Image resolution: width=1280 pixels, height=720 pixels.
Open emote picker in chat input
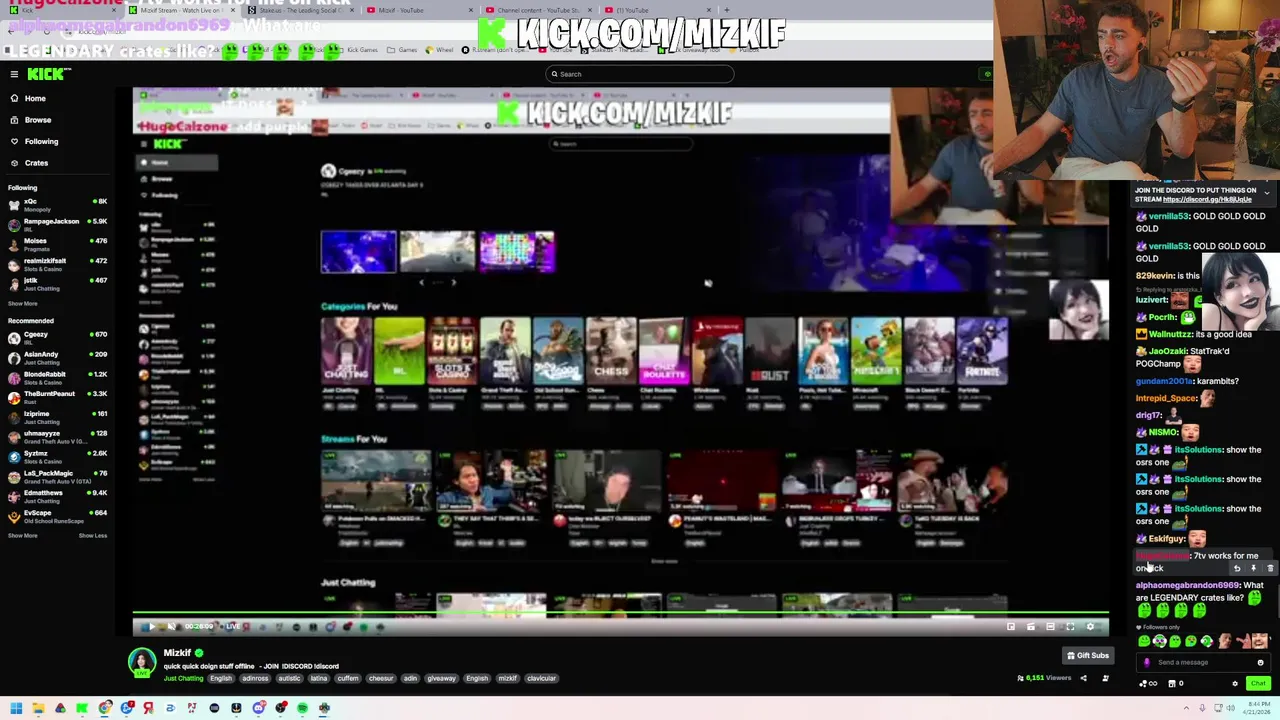point(1260,662)
